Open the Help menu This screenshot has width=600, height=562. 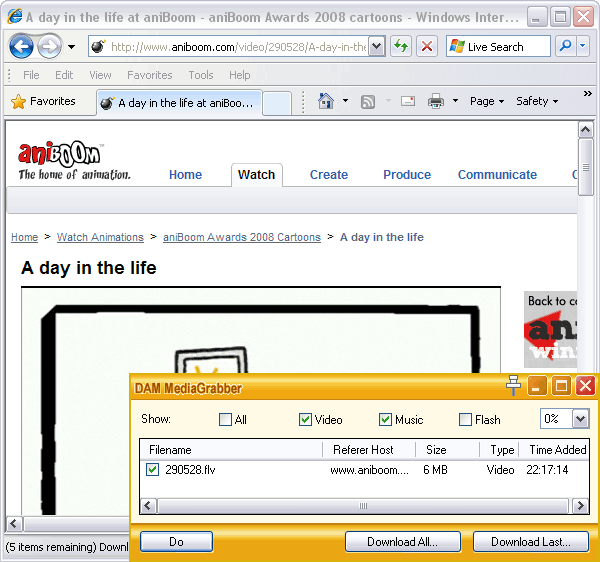click(240, 75)
